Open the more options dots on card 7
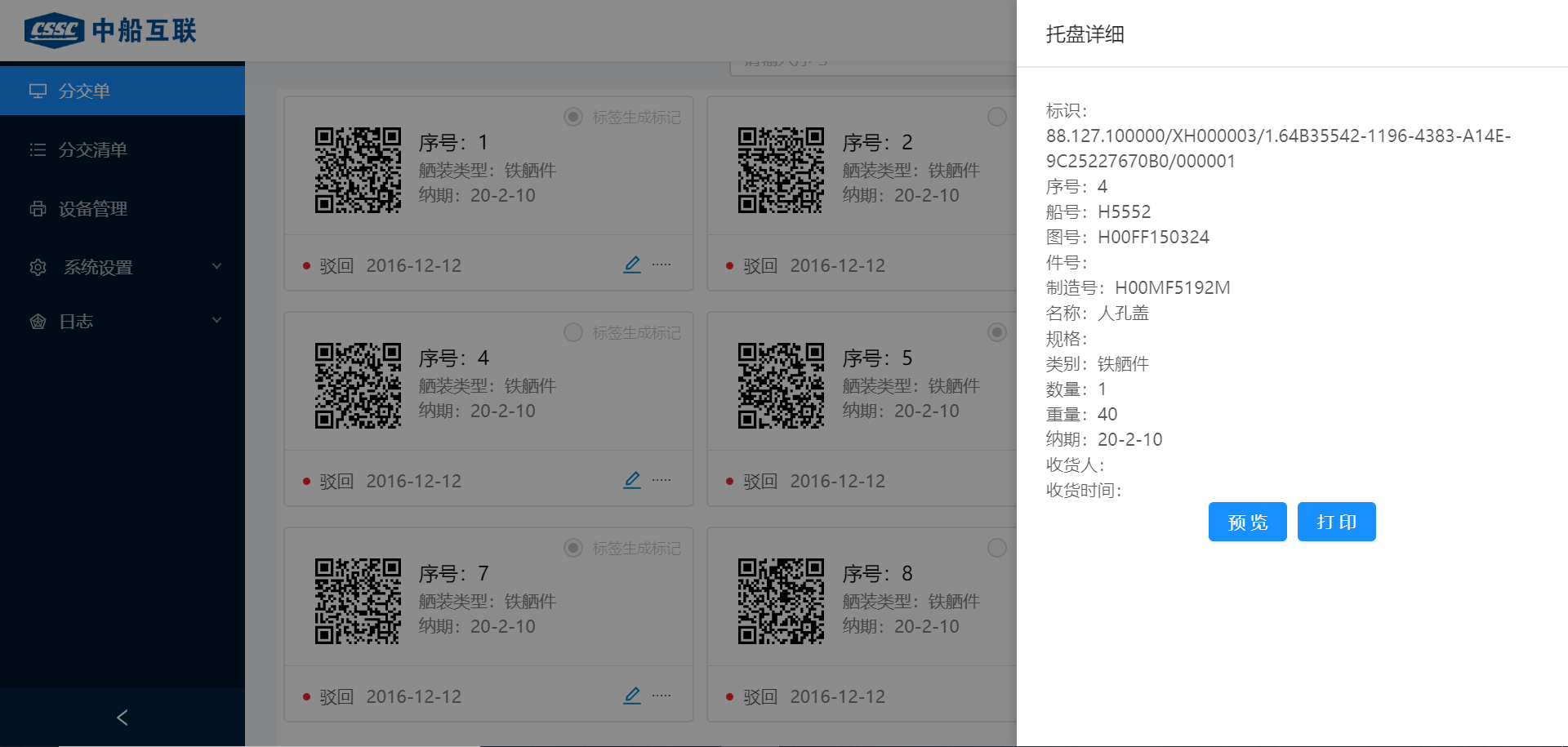Screen dimensions: 1568x747 661,696
